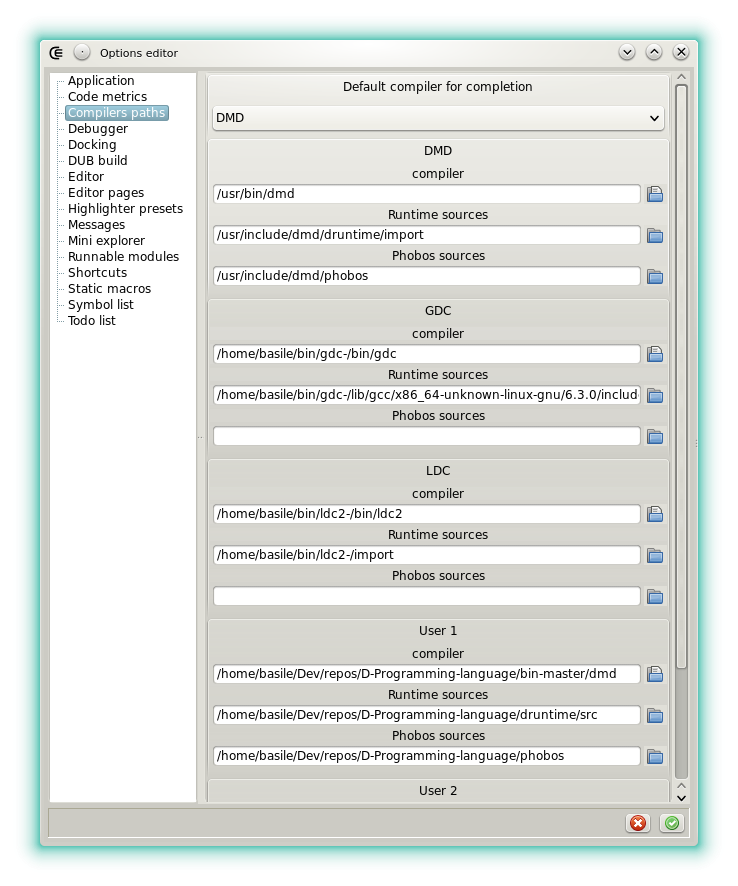Image resolution: width=738 pixels, height=886 pixels.
Task: Click the LDC compiler path field
Action: click(427, 514)
